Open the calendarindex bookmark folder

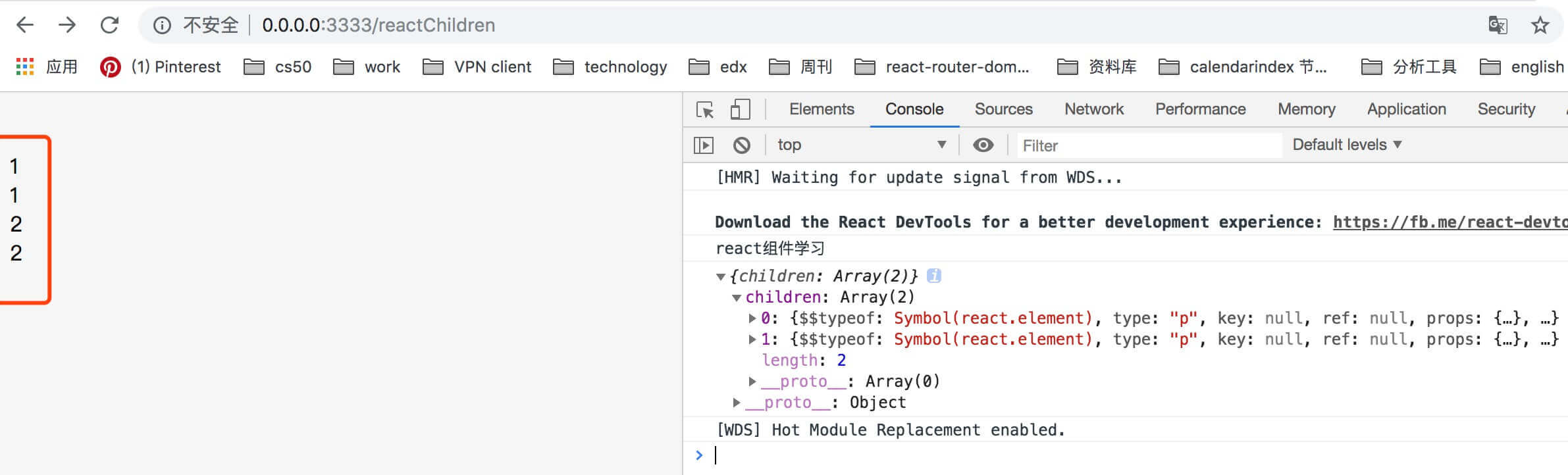1242,66
